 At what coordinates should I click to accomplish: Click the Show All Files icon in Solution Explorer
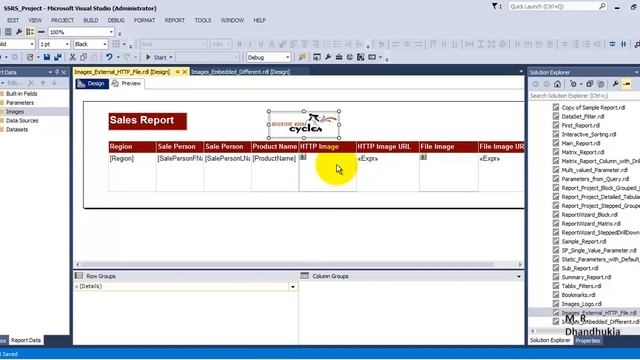coord(601,84)
